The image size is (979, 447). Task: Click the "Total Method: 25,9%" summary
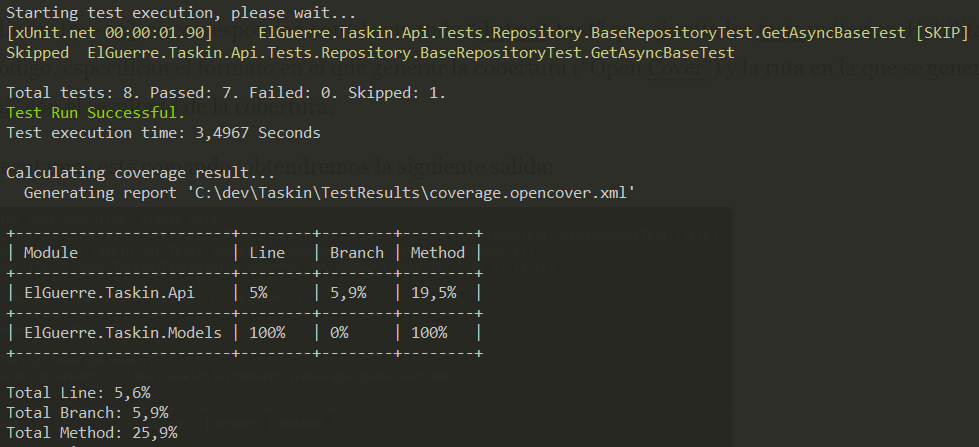tap(92, 432)
